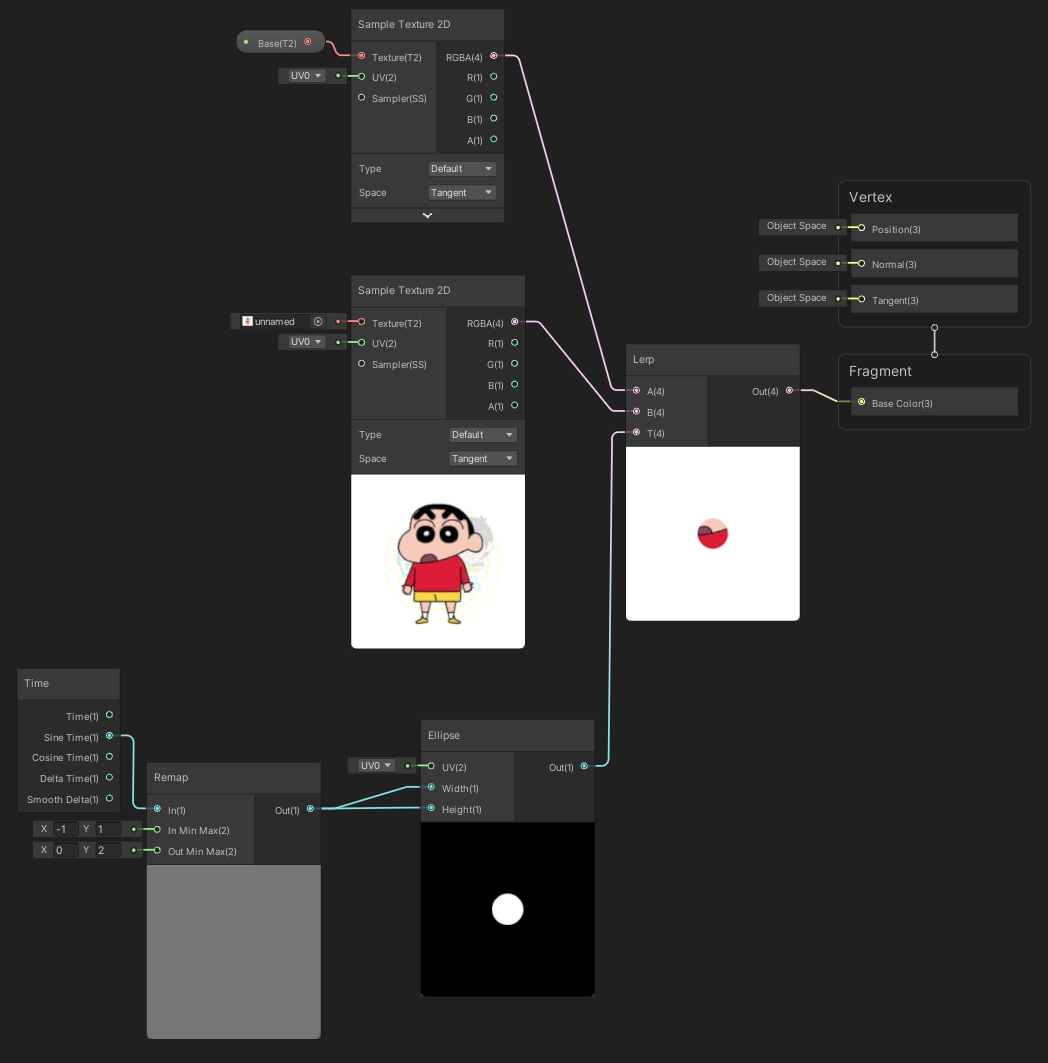The height and width of the screenshot is (1063, 1048).
Task: Click Lerp node T(4) input port
Action: click(x=637, y=432)
